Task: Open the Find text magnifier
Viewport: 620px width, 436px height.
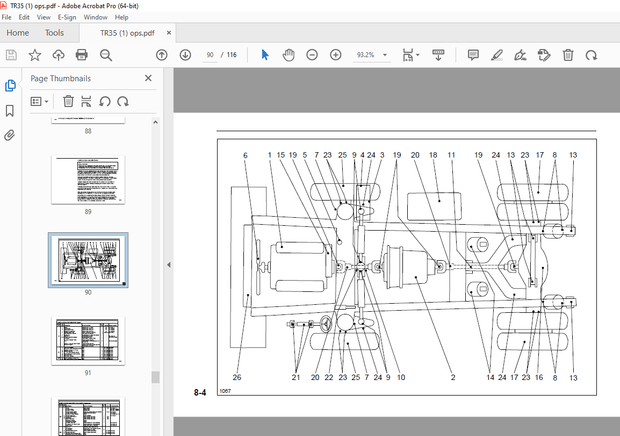Action: 106,55
